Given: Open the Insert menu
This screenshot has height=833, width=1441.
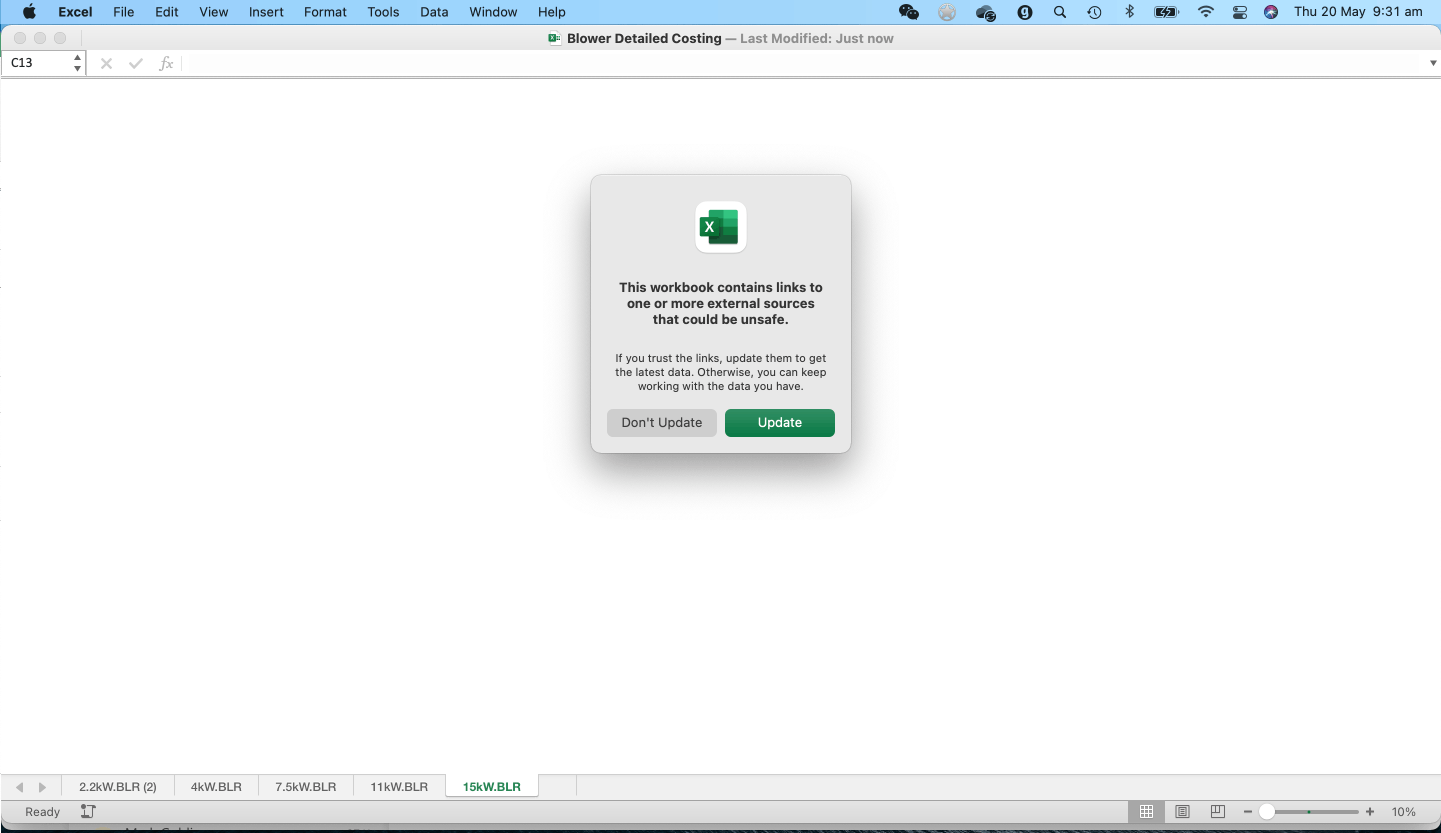Looking at the screenshot, I should point(266,12).
